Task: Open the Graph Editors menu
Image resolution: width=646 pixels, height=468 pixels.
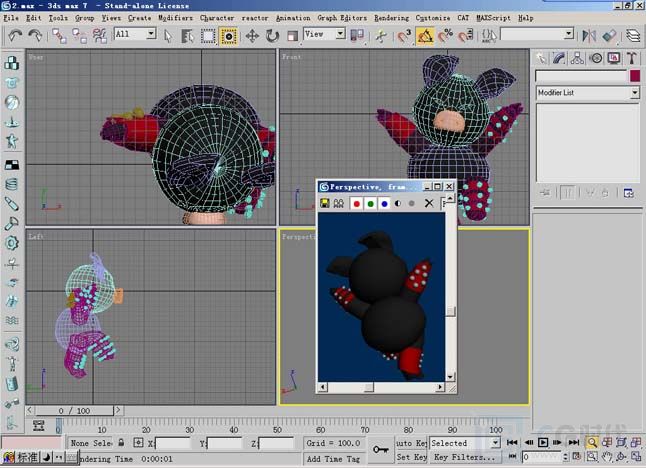Action: [x=342, y=18]
